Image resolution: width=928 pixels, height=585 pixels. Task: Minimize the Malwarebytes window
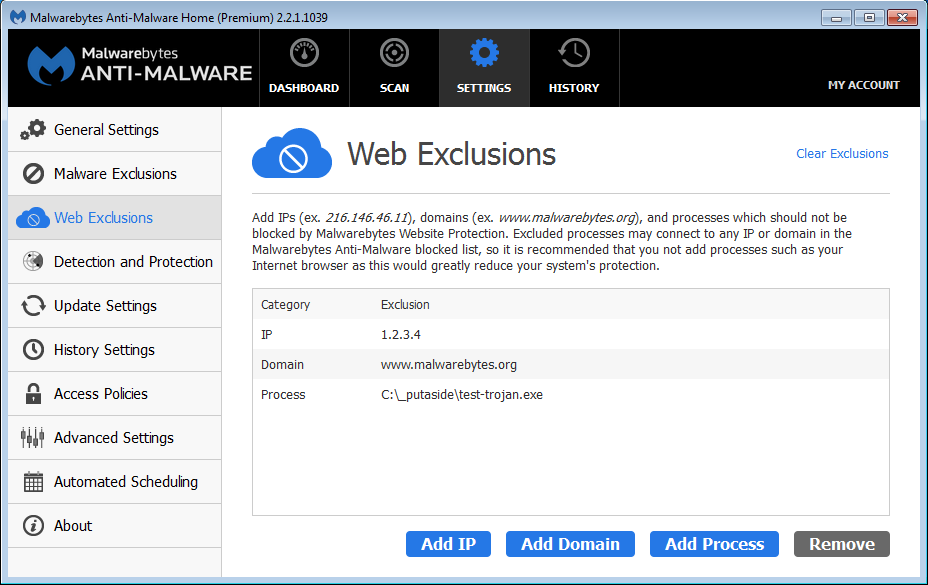[836, 17]
